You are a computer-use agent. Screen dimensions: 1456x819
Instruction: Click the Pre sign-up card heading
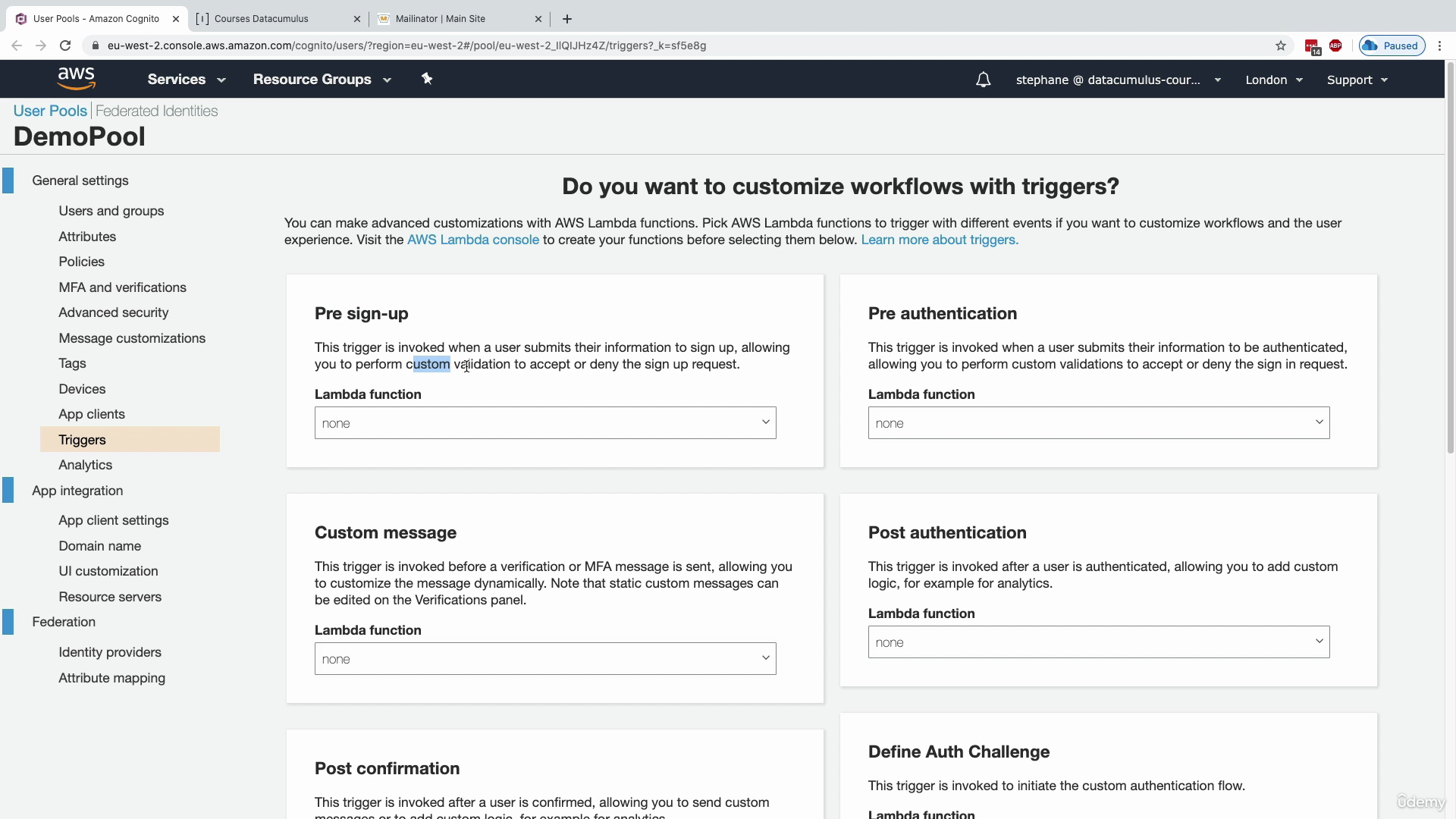click(x=362, y=313)
